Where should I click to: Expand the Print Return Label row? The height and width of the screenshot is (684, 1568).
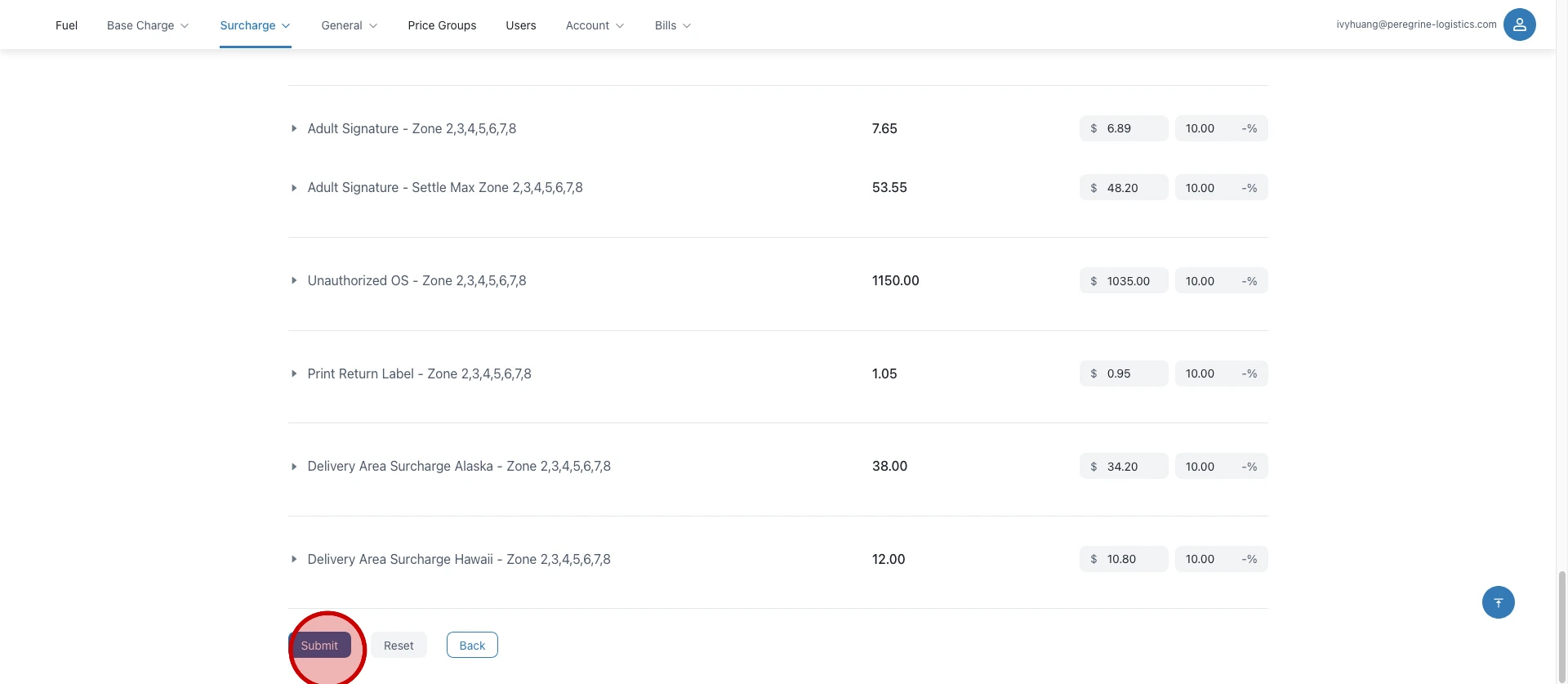point(294,373)
